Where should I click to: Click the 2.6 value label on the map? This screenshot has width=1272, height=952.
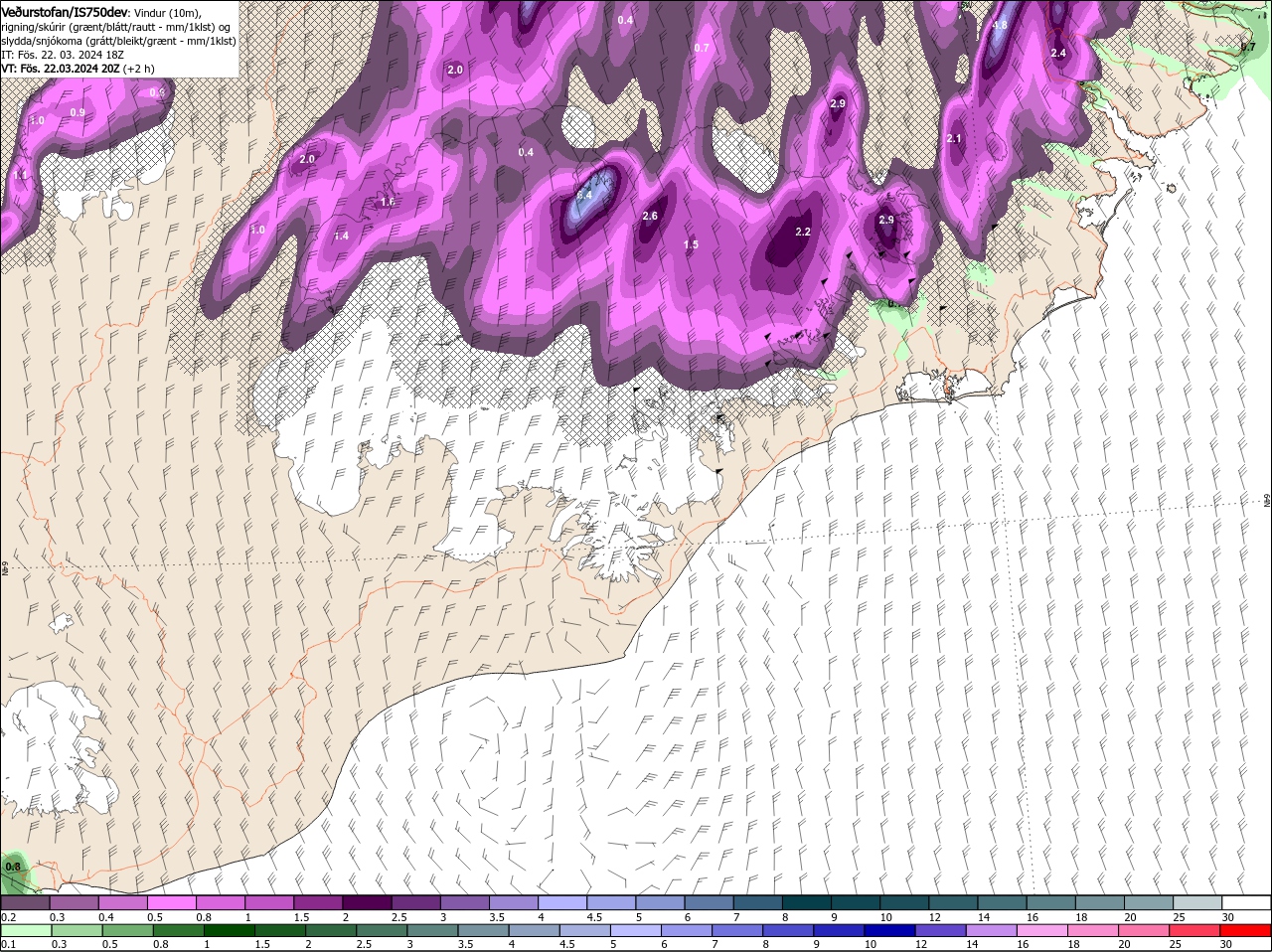(x=650, y=216)
